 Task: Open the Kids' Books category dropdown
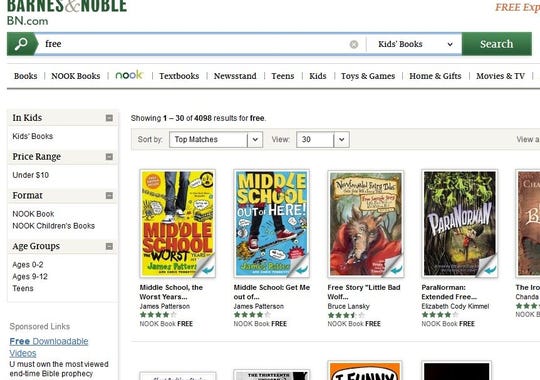414,44
